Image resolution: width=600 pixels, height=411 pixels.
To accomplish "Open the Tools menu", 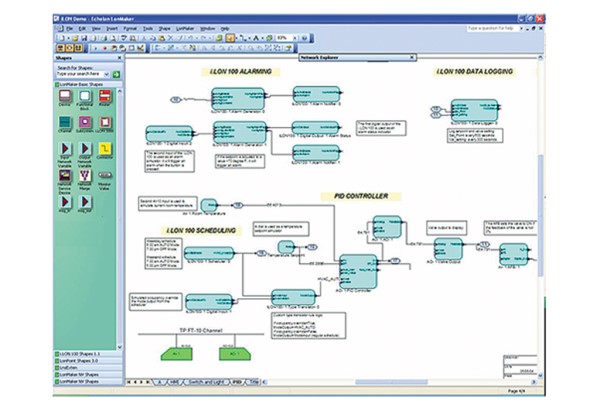I will click(x=148, y=28).
